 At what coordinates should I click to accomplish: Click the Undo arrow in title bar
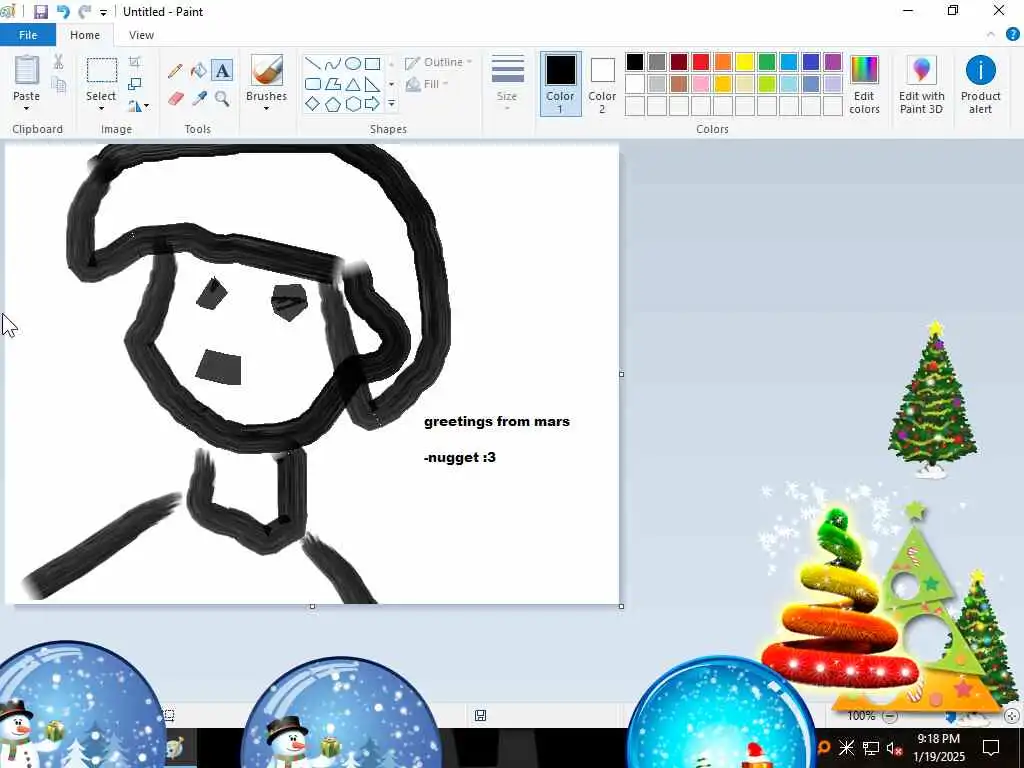pyautogui.click(x=63, y=12)
